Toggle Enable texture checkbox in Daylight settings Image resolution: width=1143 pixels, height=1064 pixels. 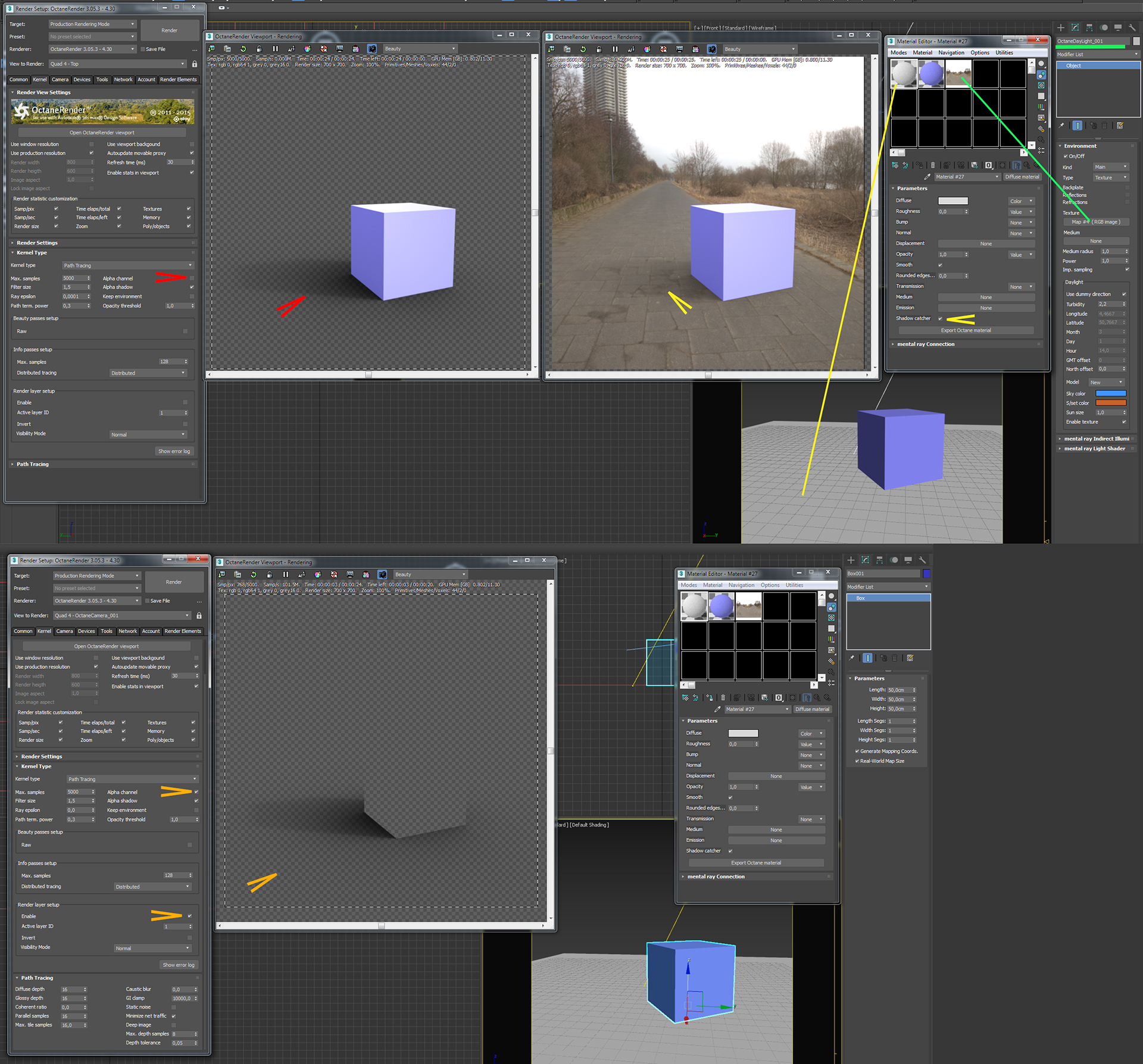click(1124, 422)
